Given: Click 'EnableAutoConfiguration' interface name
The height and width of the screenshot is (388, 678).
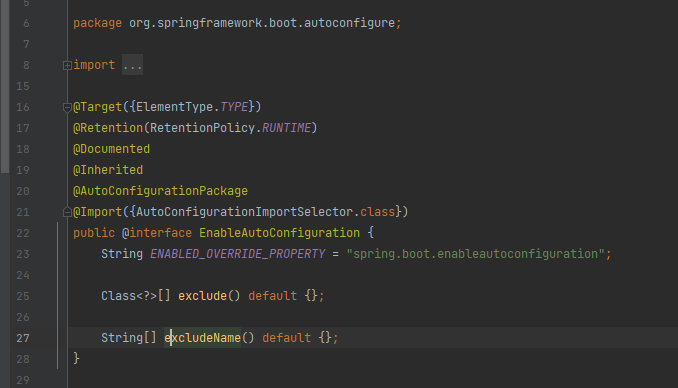Looking at the screenshot, I should coord(279,233).
